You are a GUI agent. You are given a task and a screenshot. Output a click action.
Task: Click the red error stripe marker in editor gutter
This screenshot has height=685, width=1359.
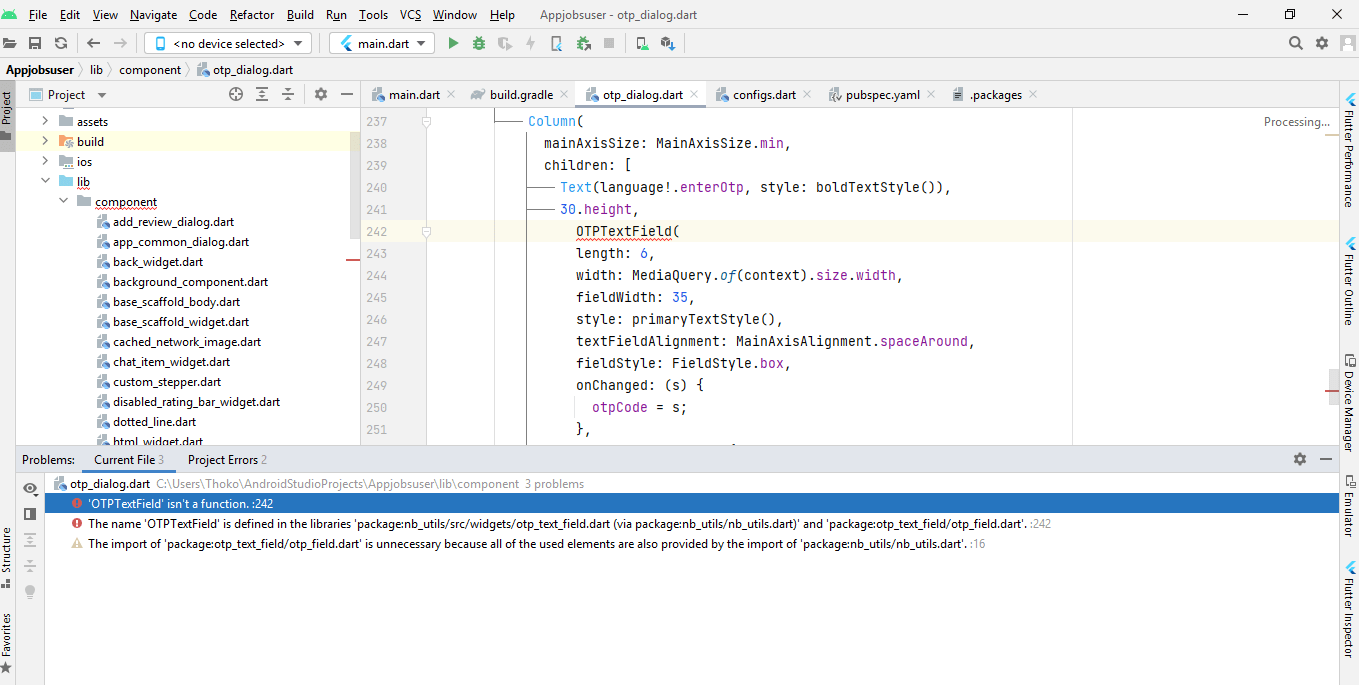1332,391
